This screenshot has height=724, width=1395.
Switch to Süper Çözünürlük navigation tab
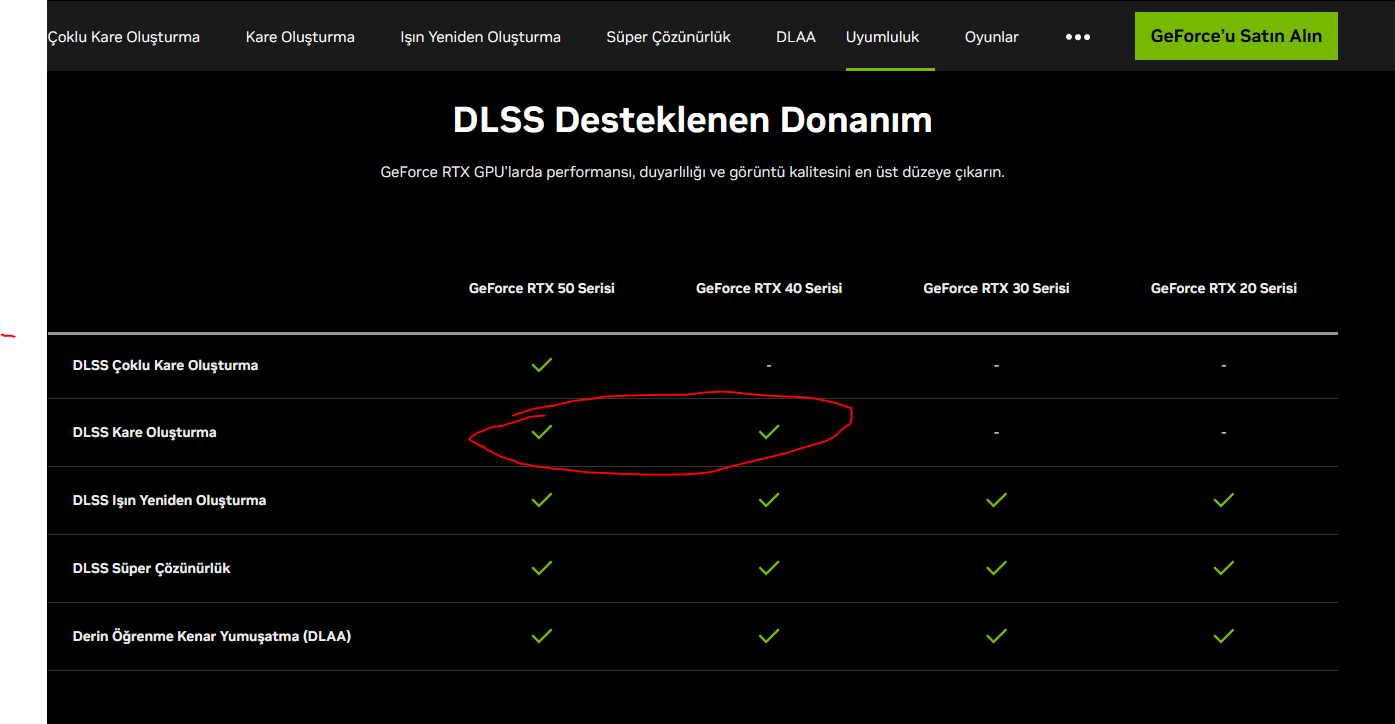click(x=668, y=37)
